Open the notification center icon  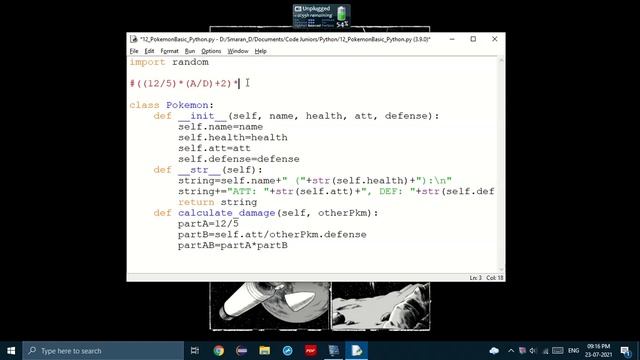pyautogui.click(x=625, y=351)
